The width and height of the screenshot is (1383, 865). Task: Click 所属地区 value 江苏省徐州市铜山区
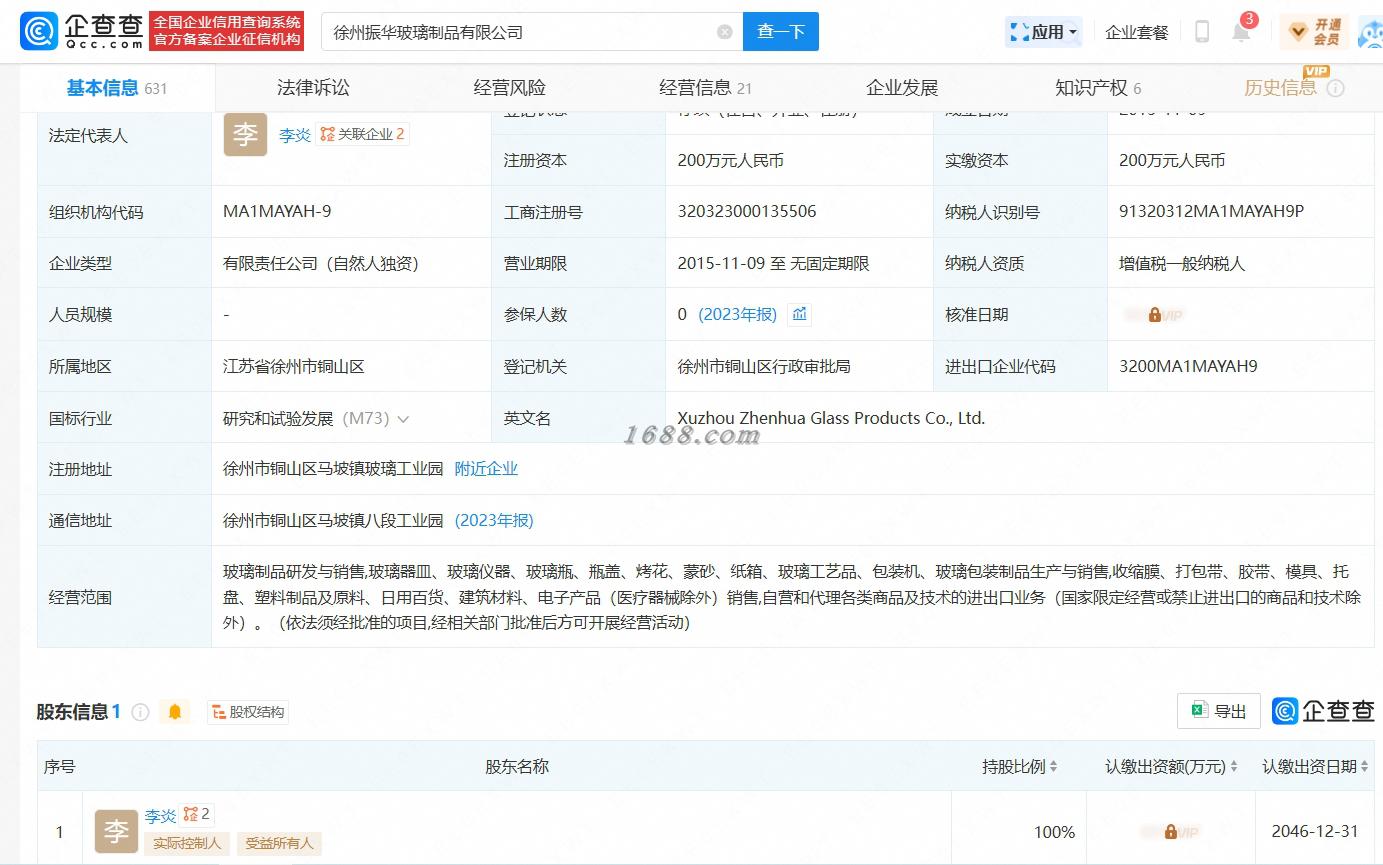[x=294, y=366]
